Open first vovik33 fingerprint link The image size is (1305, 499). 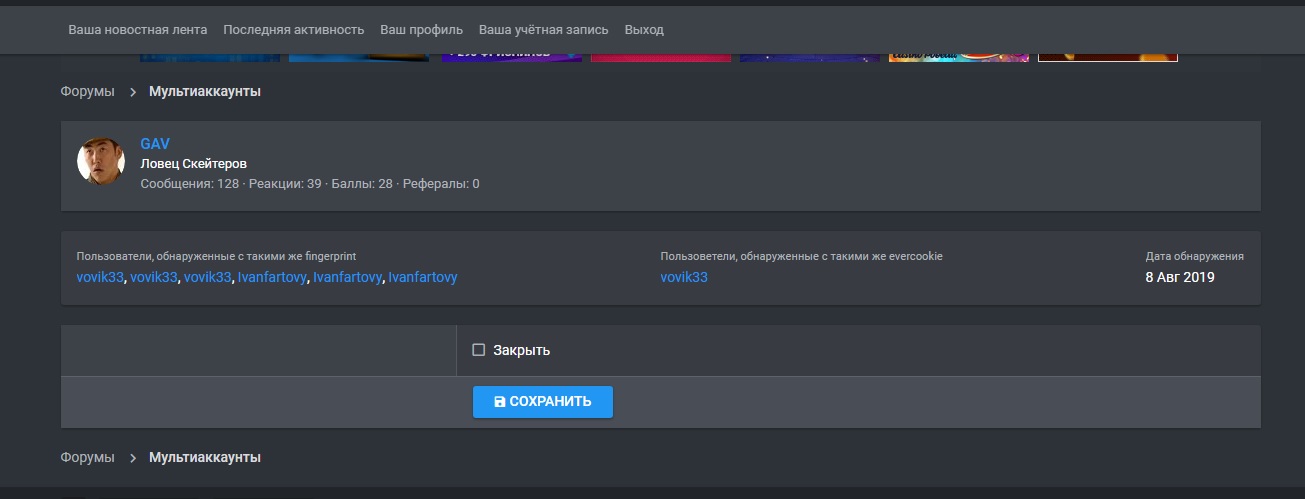100,277
